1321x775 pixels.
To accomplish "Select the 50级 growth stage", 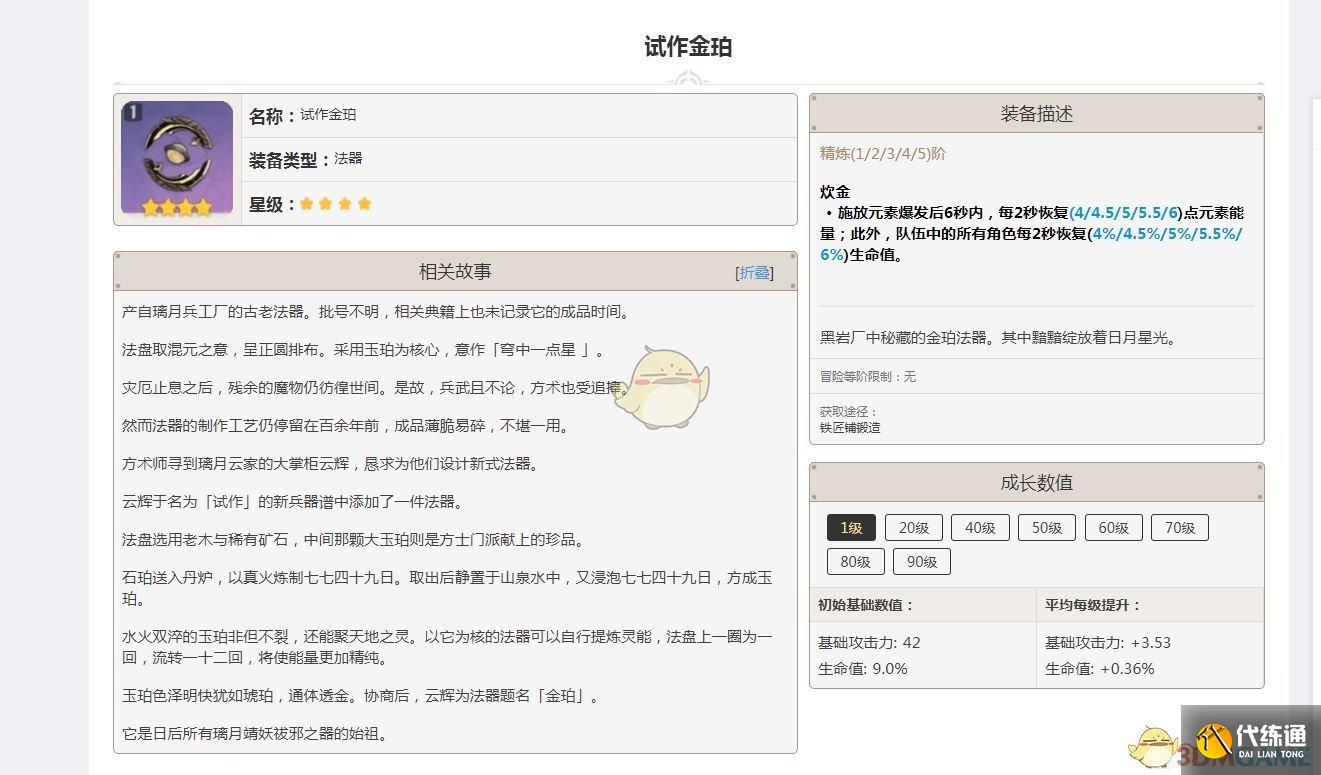I will [1046, 527].
